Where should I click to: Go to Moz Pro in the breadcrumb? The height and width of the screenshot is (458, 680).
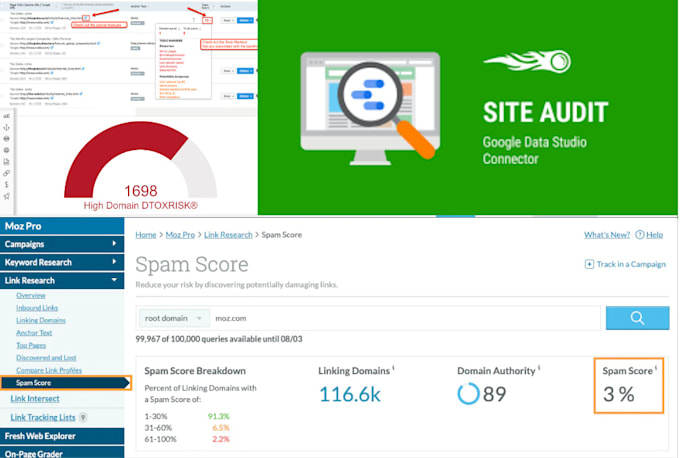(x=180, y=235)
